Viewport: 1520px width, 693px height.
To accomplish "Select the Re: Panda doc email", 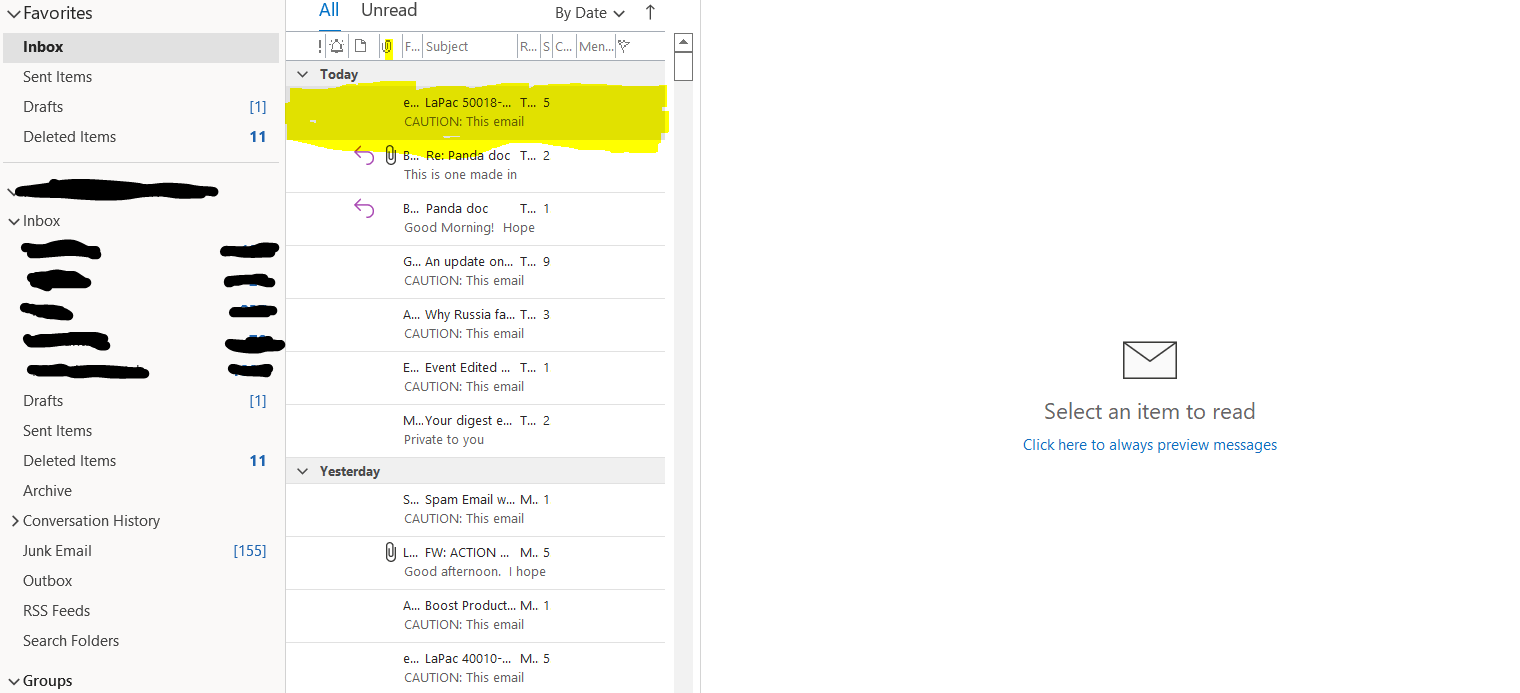I will pyautogui.click(x=476, y=166).
